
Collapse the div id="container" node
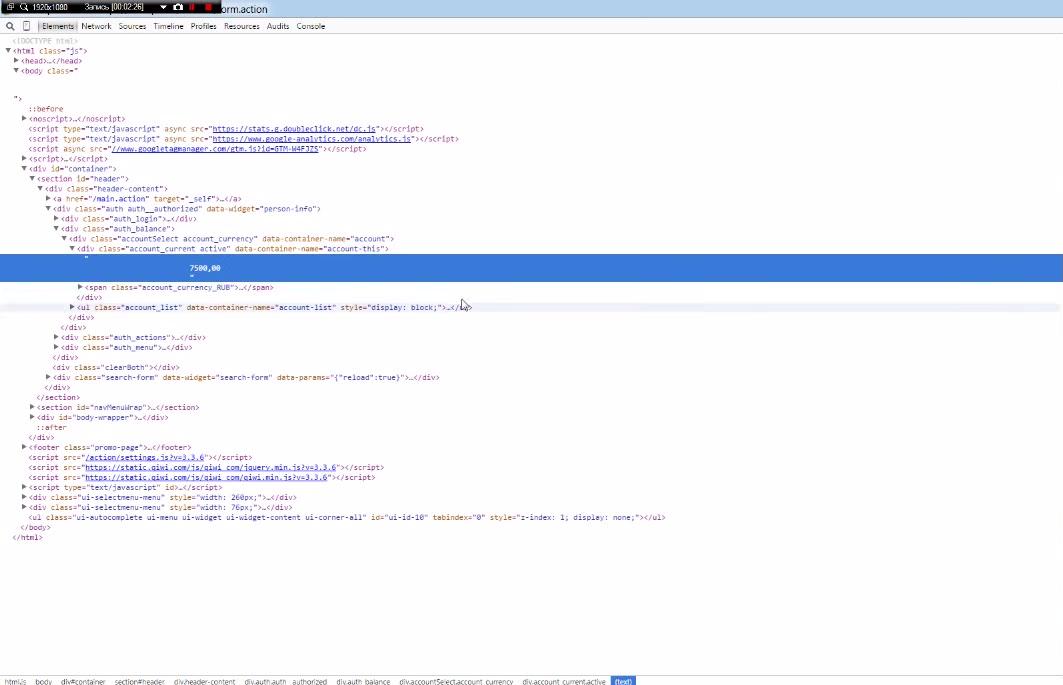(x=24, y=169)
